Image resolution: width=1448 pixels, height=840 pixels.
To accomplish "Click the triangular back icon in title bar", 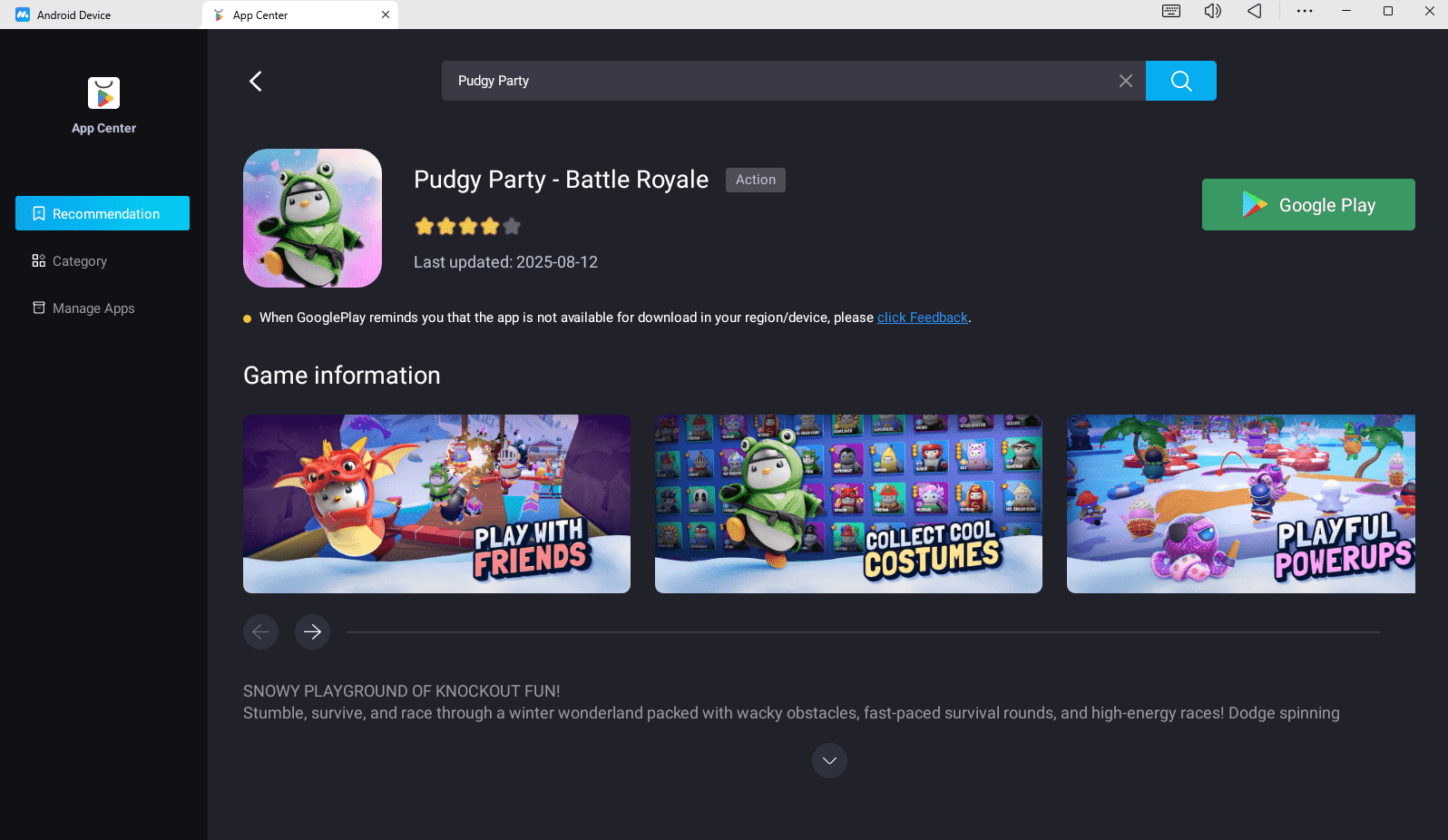I will (x=1254, y=11).
